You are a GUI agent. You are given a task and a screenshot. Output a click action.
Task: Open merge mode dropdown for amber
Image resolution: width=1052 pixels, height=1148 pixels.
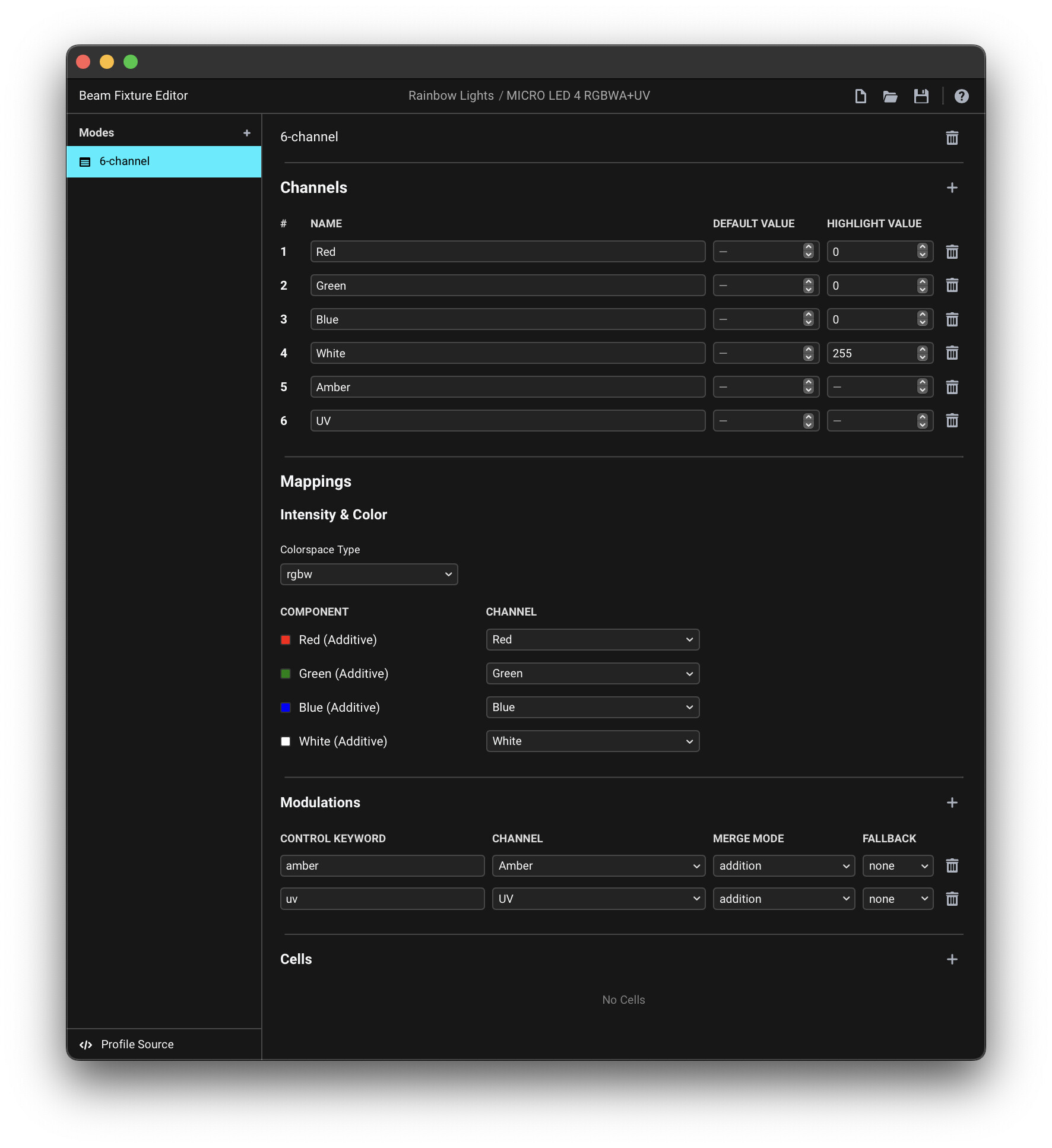click(783, 865)
